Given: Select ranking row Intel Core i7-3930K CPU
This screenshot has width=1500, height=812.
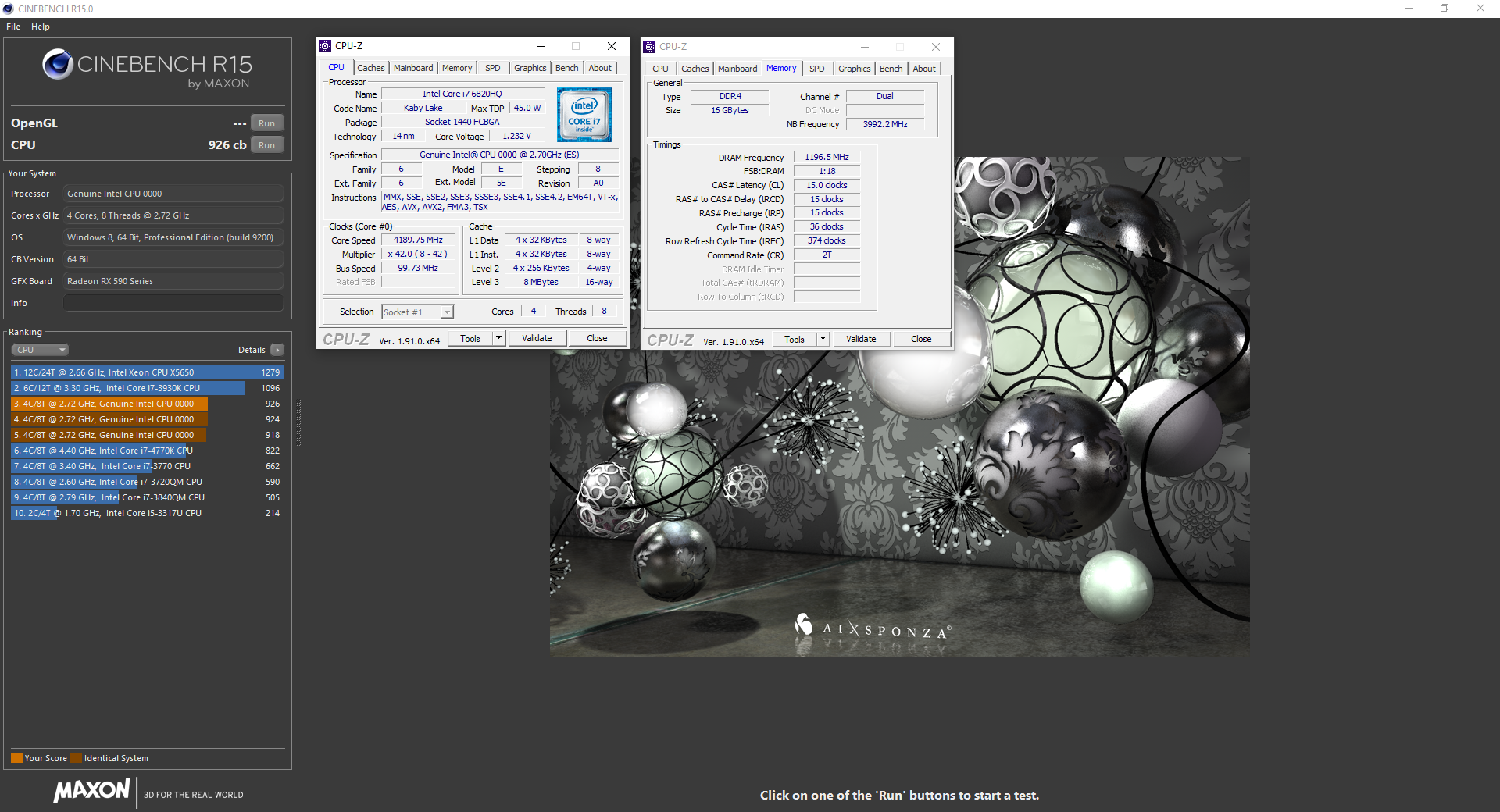Looking at the screenshot, I should [147, 388].
